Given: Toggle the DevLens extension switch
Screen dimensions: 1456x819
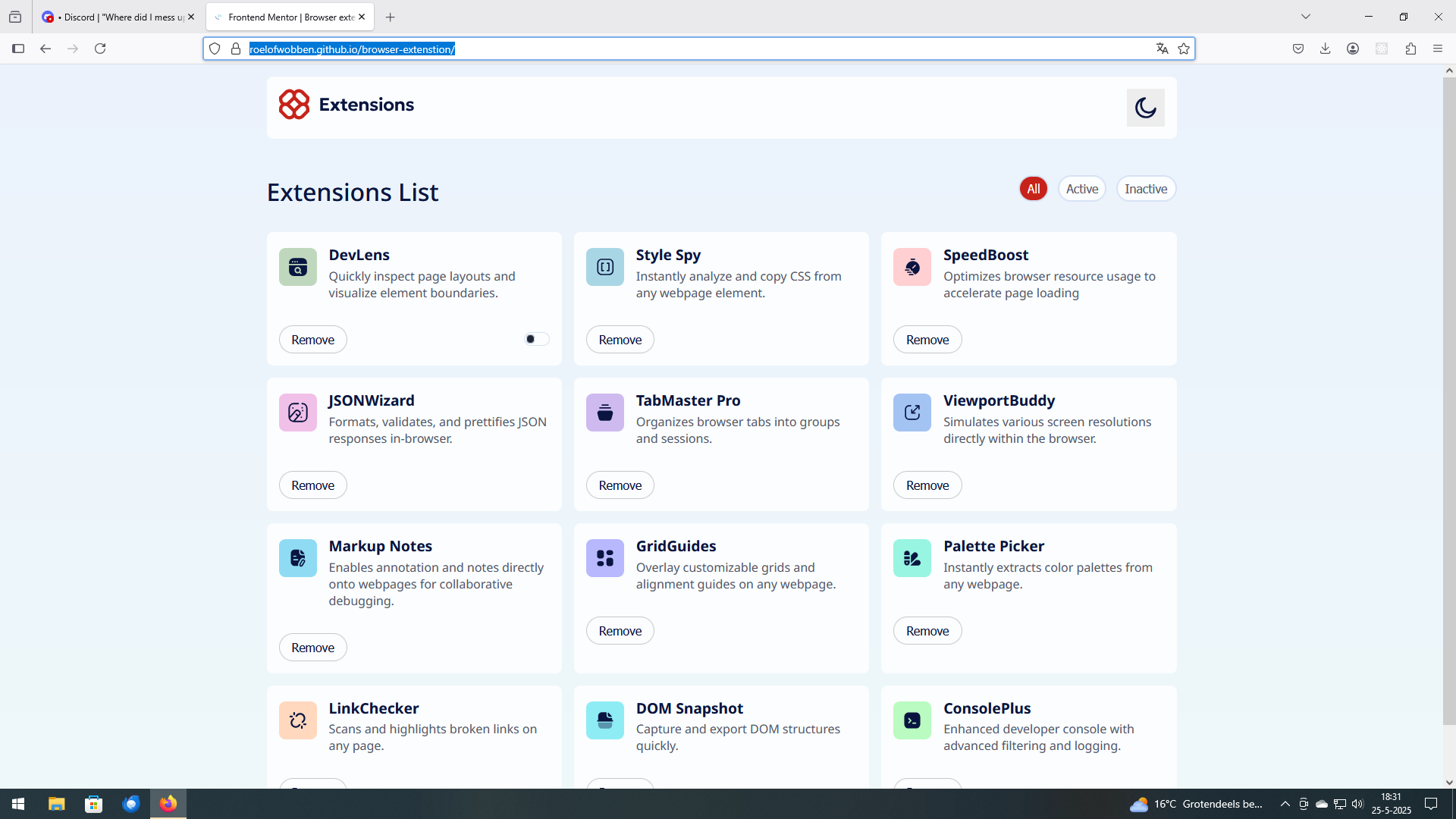Looking at the screenshot, I should point(536,339).
